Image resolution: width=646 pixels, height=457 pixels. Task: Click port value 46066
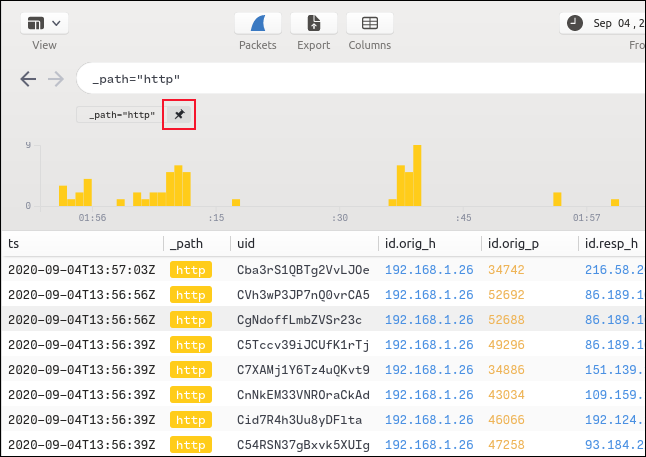pyautogui.click(x=506, y=420)
